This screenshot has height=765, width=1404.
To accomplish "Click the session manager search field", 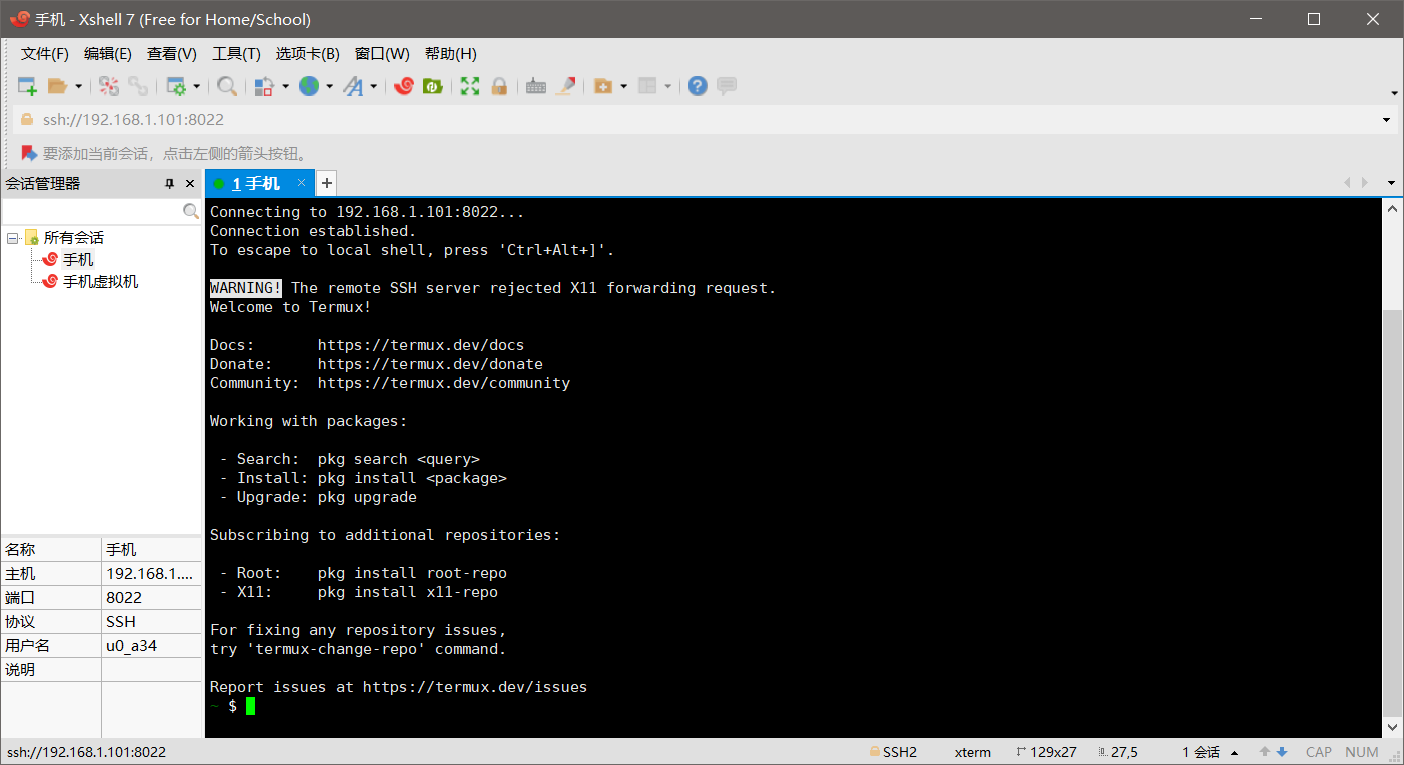I will (92, 211).
